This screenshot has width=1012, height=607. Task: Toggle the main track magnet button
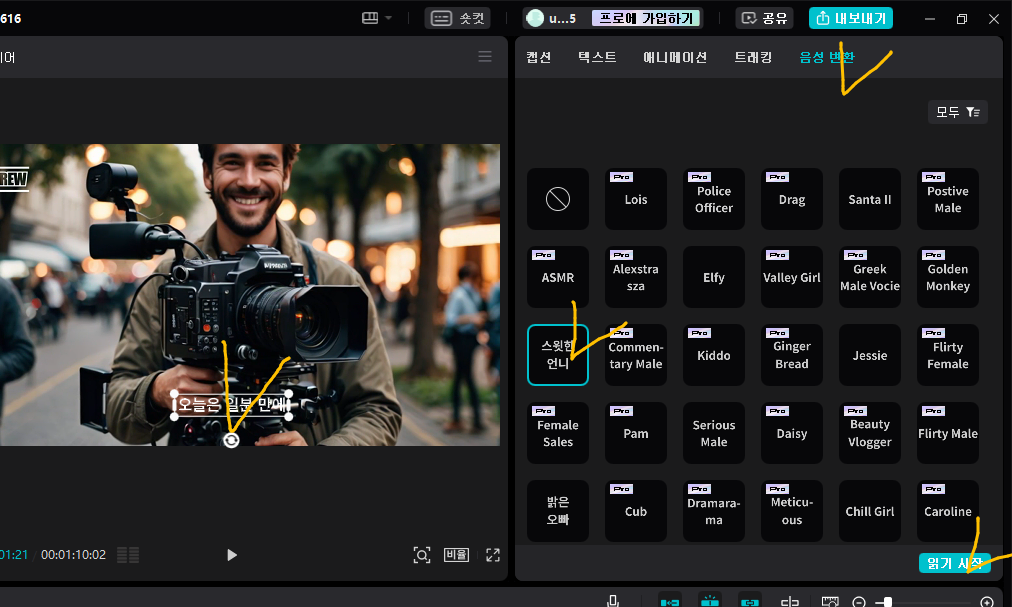[670, 601]
